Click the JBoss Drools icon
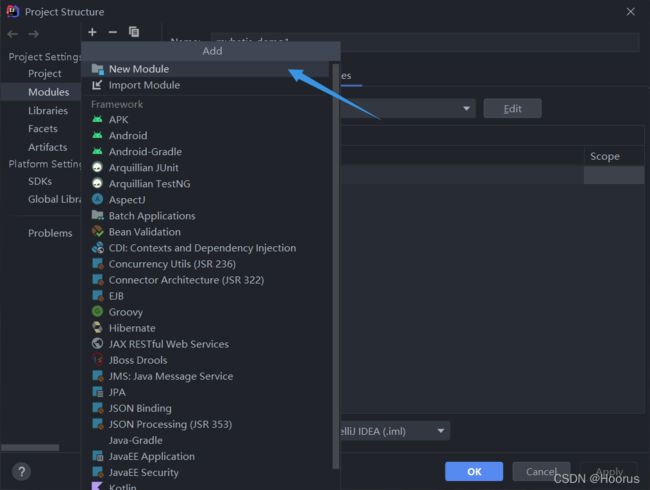Viewport: 650px width, 490px height. coord(97,359)
